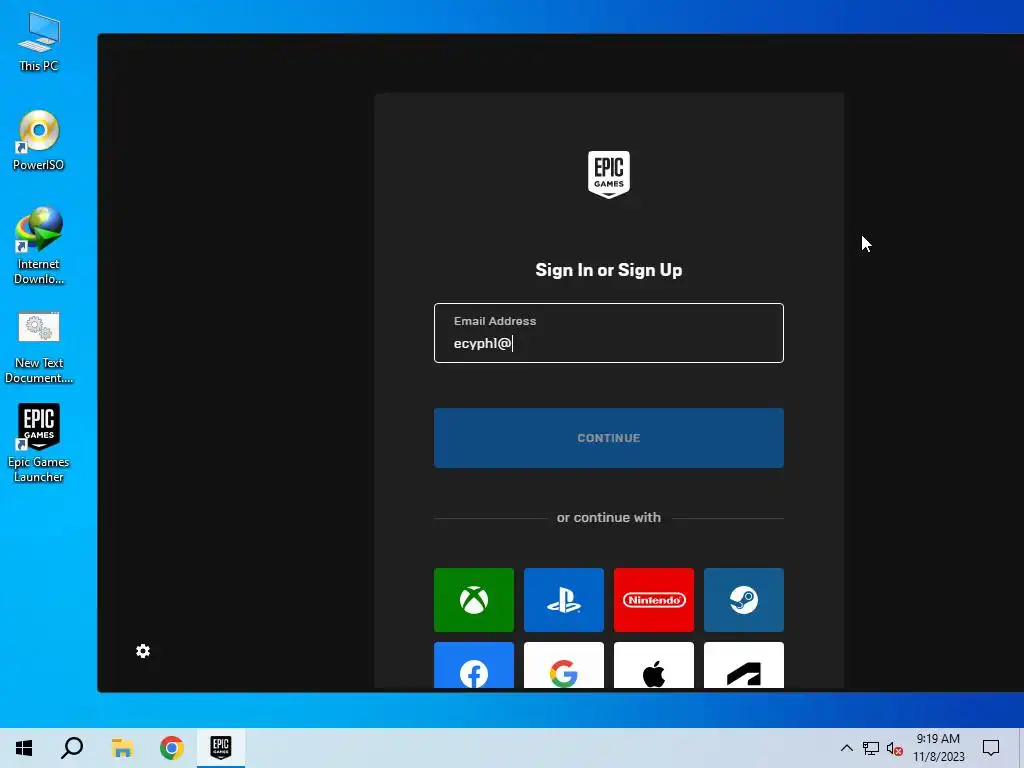Sign in with the PlayStation button

click(x=564, y=600)
